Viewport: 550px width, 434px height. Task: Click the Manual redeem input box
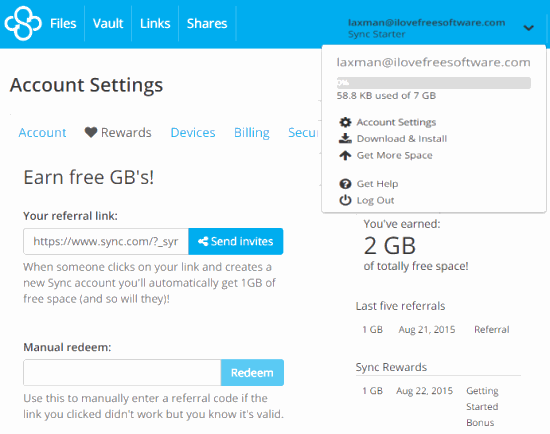coord(122,373)
